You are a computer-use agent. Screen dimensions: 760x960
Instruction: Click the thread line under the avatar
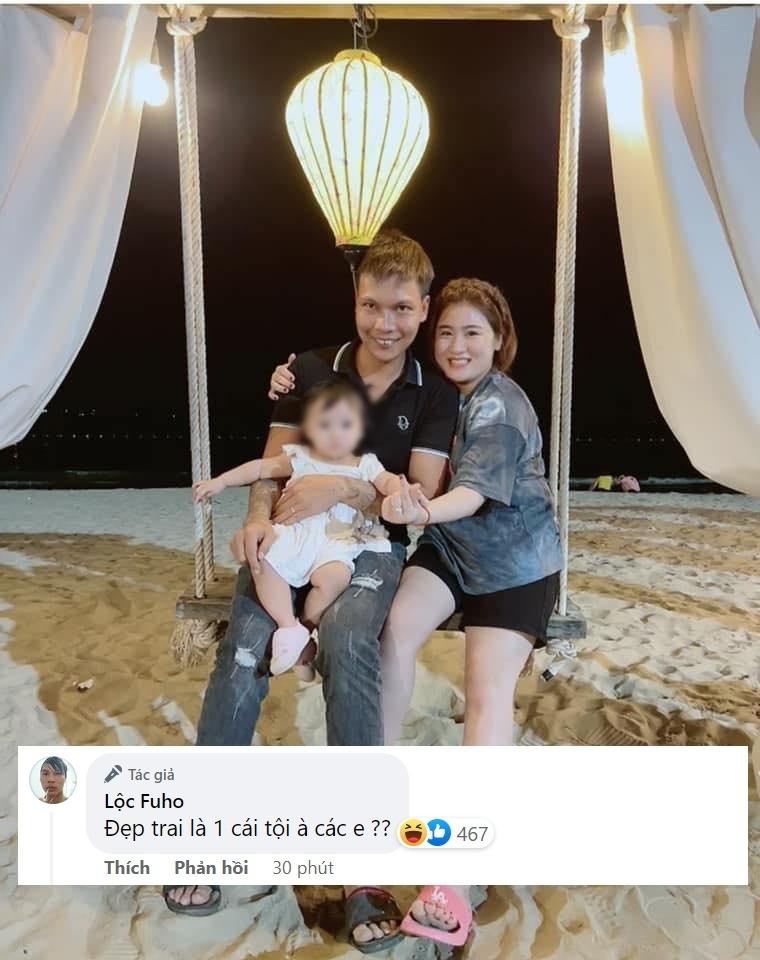click(x=51, y=847)
